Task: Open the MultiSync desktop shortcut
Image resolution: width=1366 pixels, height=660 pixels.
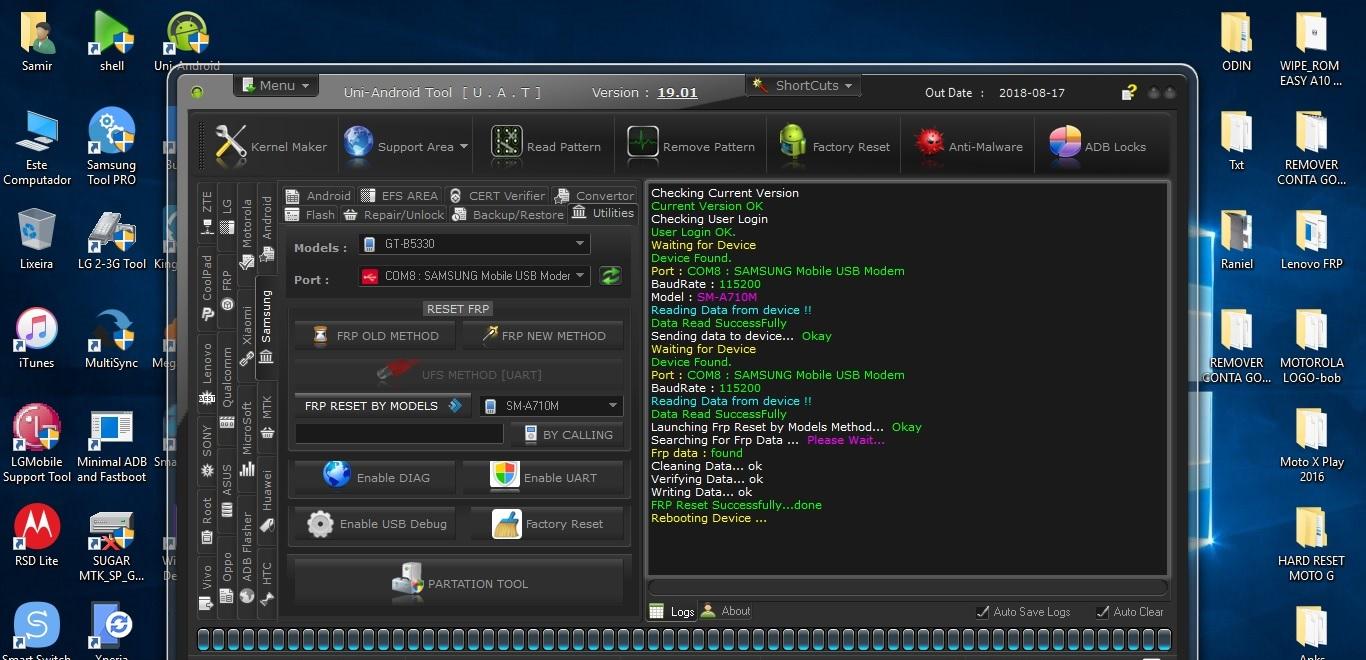Action: coord(112,339)
